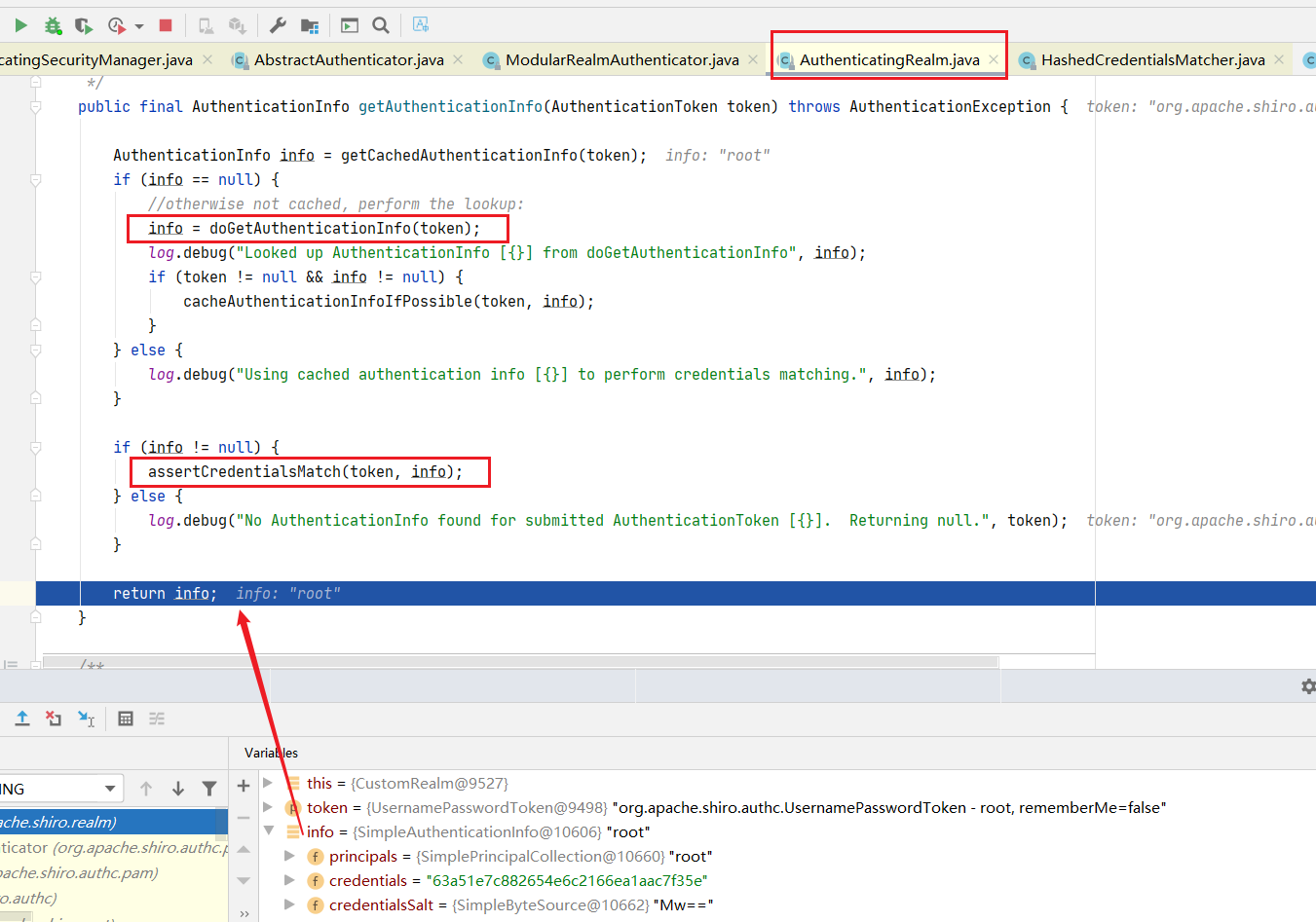Add a new watch with plus icon
1316x922 pixels.
244,786
